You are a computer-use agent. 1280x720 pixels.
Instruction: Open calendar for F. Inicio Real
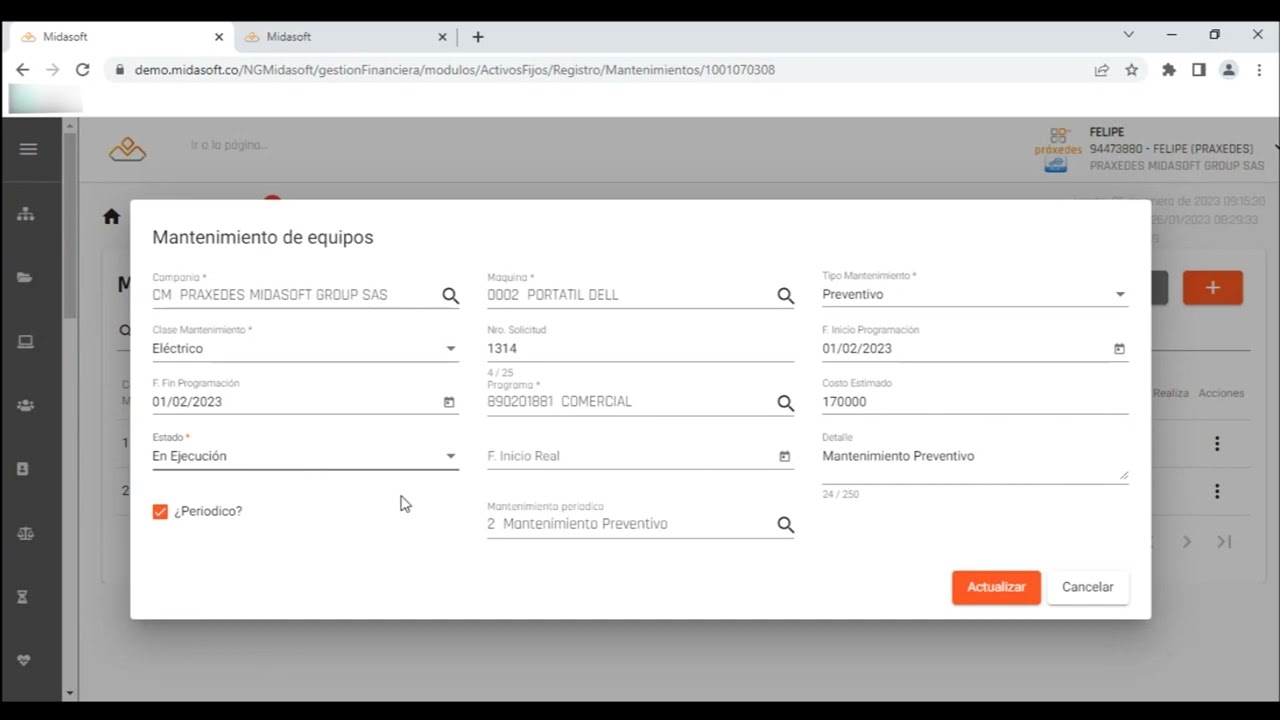tap(784, 456)
